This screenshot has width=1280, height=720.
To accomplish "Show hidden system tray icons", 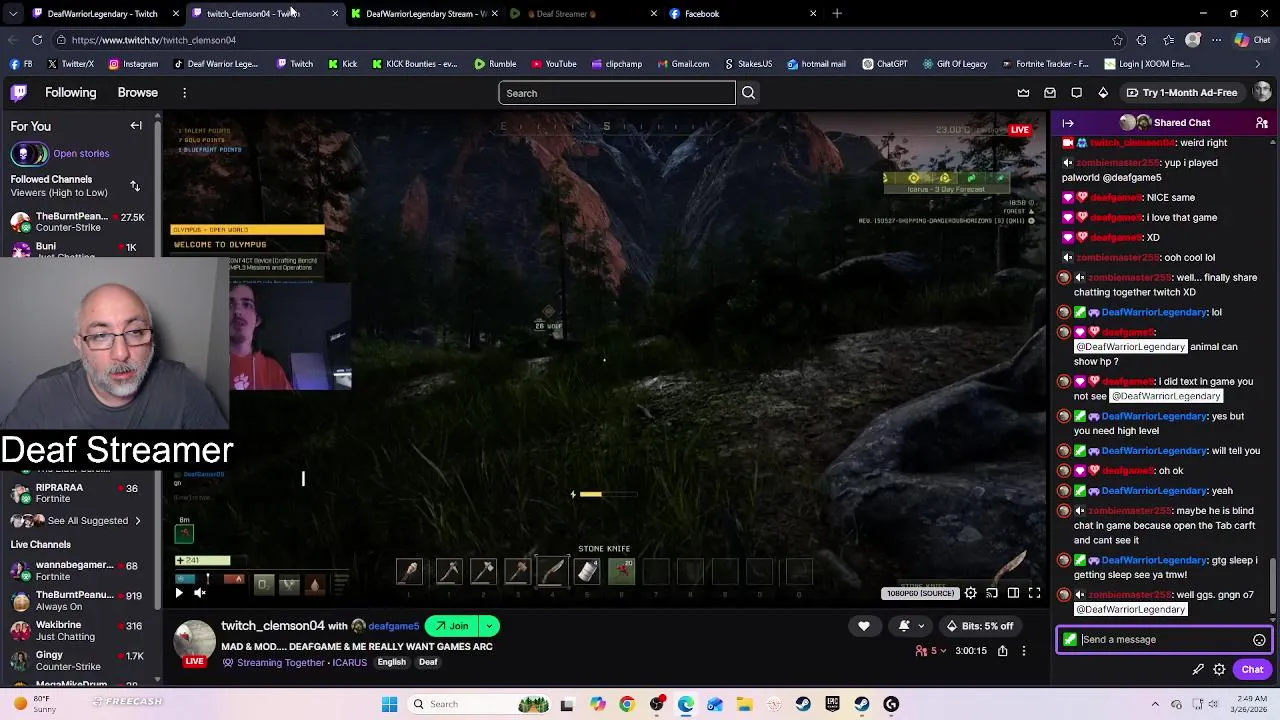I will coord(1156,704).
